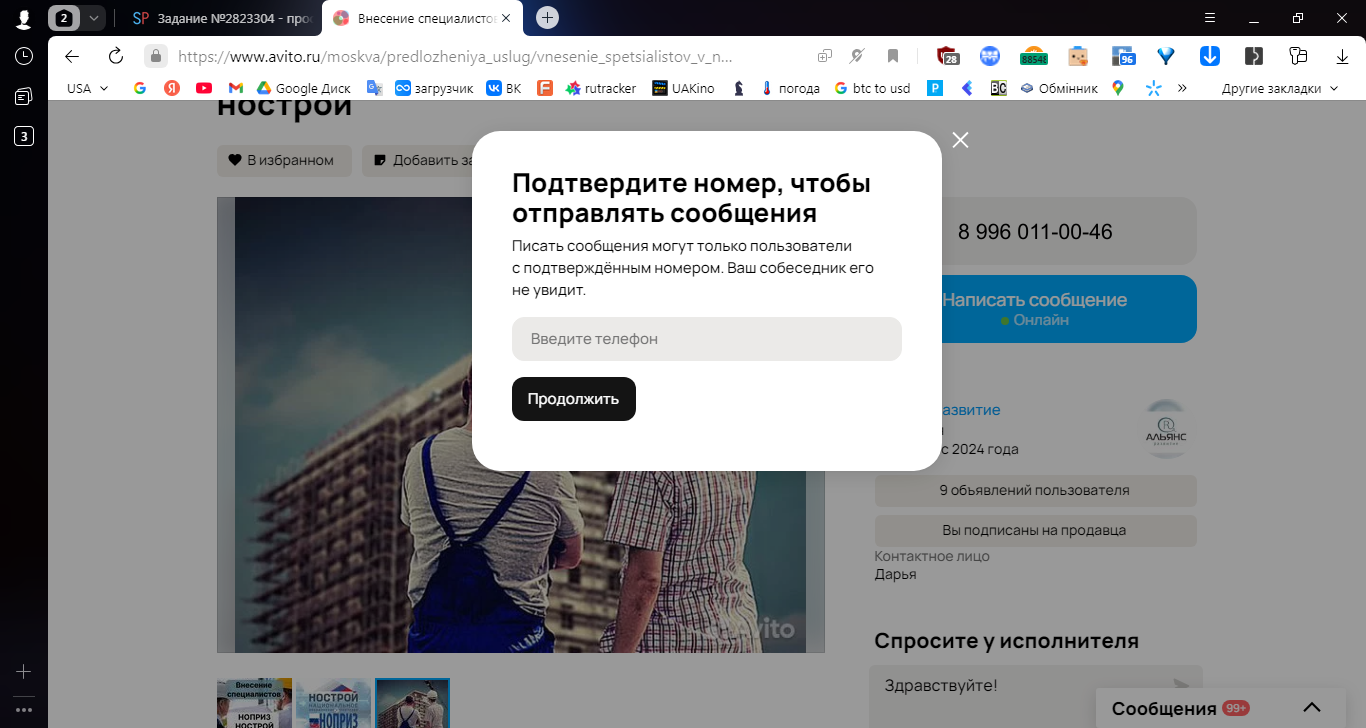Click the 'Введите телефон' phone input field
The image size is (1366, 728).
point(707,339)
